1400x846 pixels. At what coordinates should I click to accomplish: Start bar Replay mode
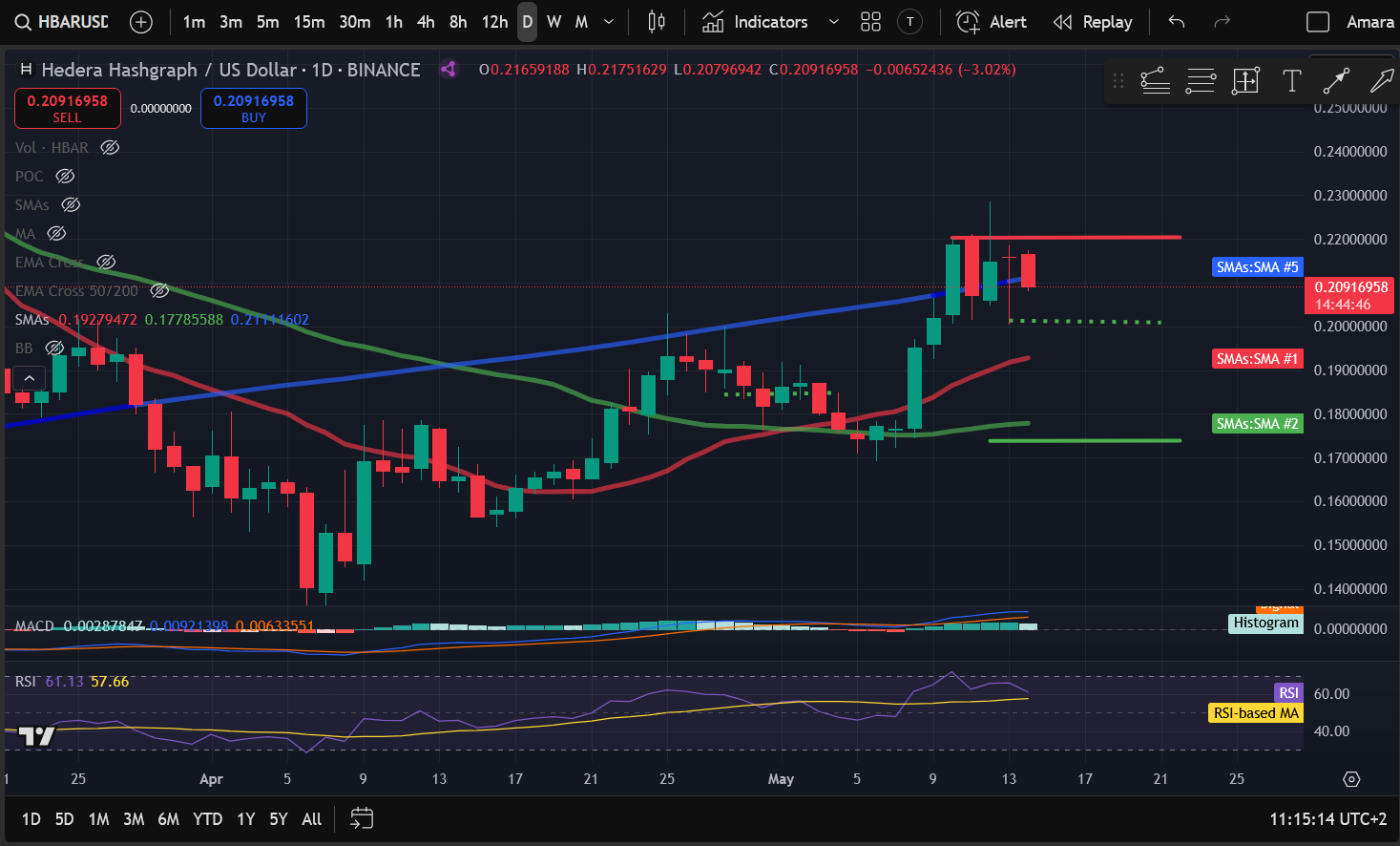point(1093,21)
